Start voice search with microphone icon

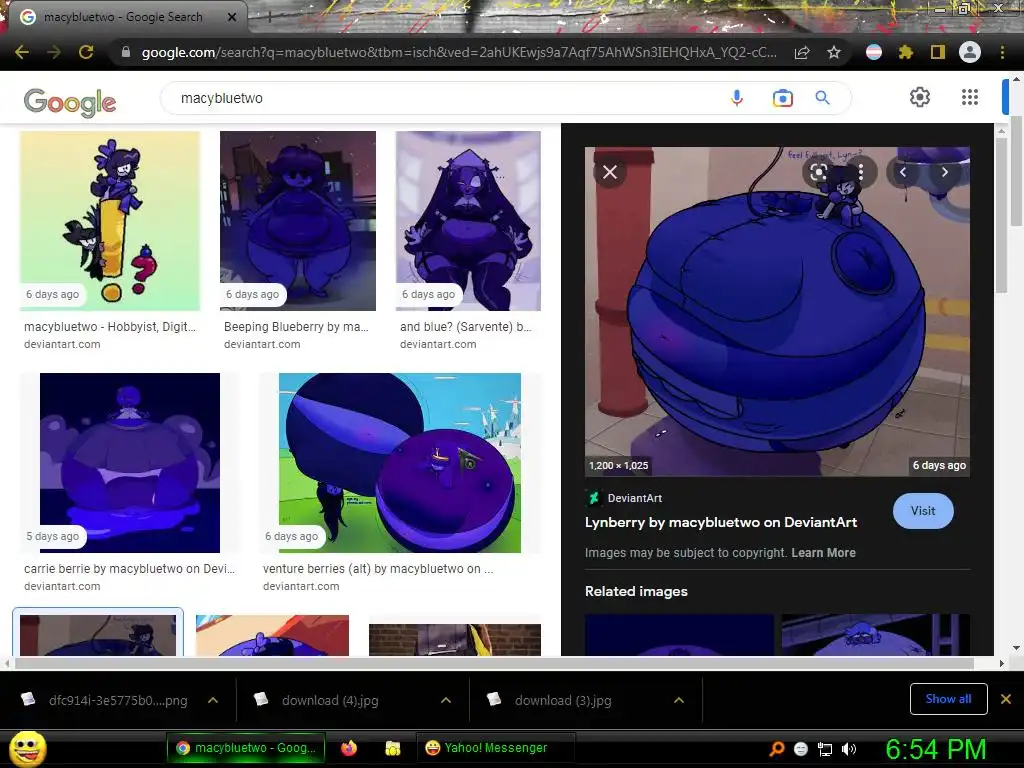(x=737, y=98)
